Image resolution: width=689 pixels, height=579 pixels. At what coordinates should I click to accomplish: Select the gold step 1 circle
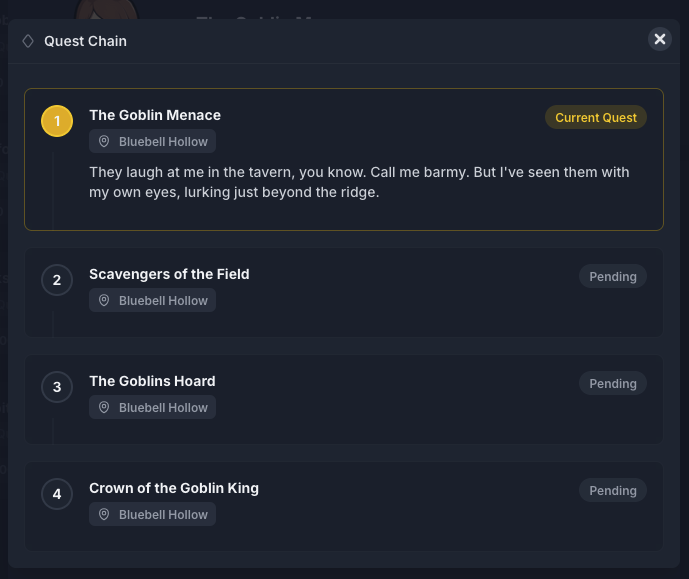click(57, 121)
